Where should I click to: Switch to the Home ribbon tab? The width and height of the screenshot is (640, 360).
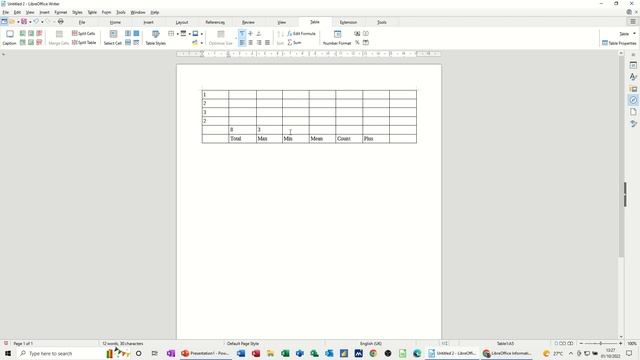click(115, 22)
